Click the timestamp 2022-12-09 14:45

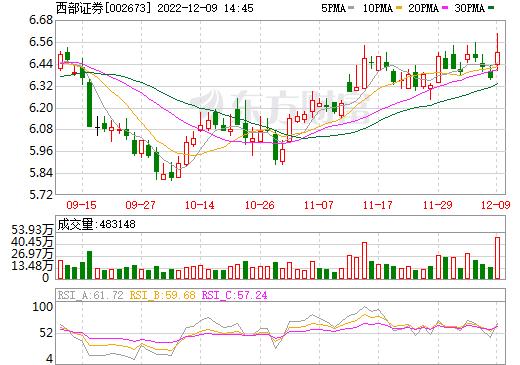pyautogui.click(x=205, y=8)
